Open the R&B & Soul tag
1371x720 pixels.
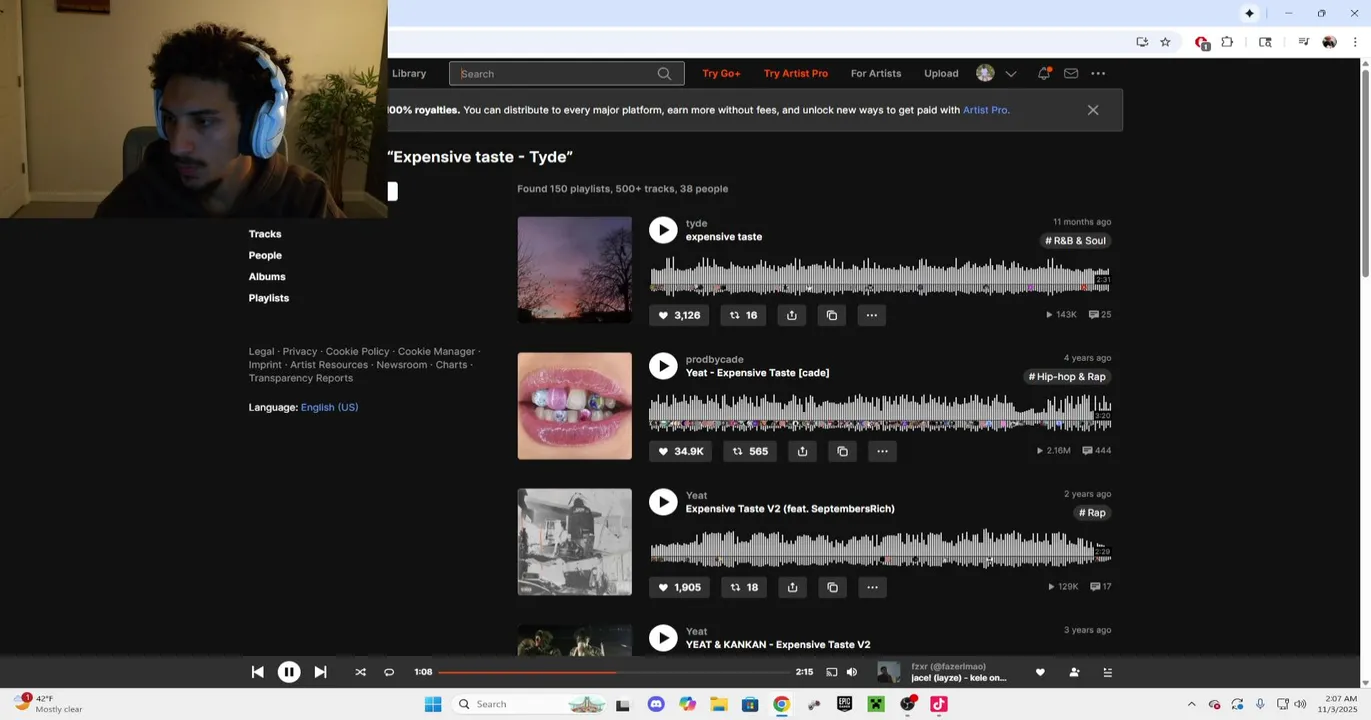click(x=1076, y=241)
